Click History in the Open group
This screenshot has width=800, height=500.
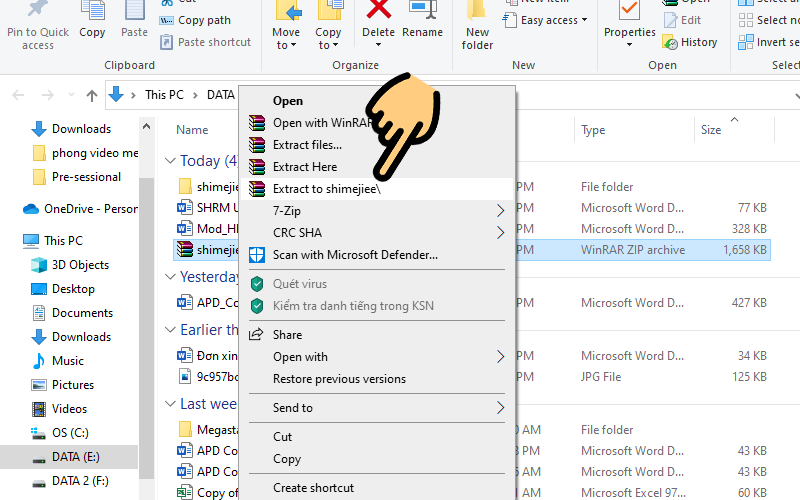690,42
